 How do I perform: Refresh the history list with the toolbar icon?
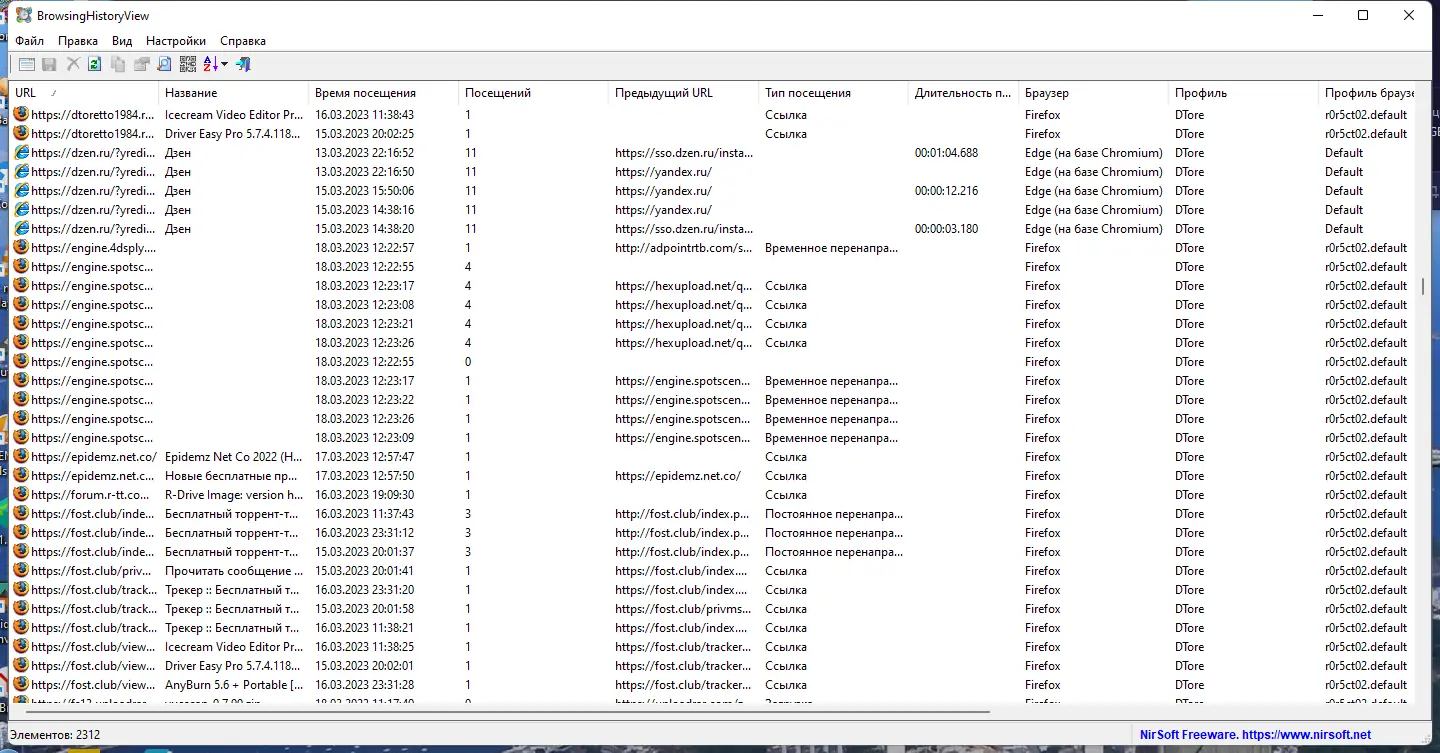pyautogui.click(x=95, y=65)
